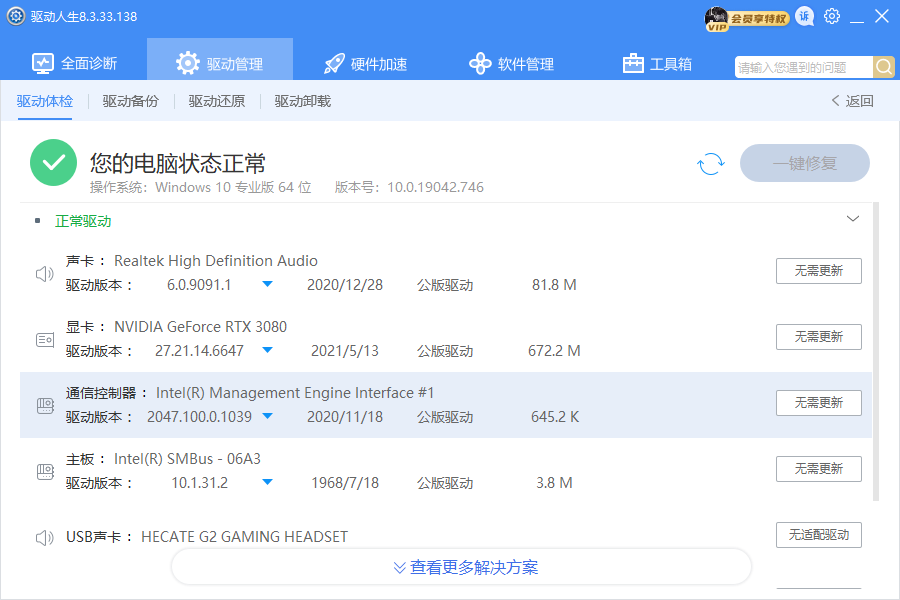Click 无适配驱动 button for HECATE headset
The height and width of the screenshot is (600, 900).
pyautogui.click(x=818, y=535)
